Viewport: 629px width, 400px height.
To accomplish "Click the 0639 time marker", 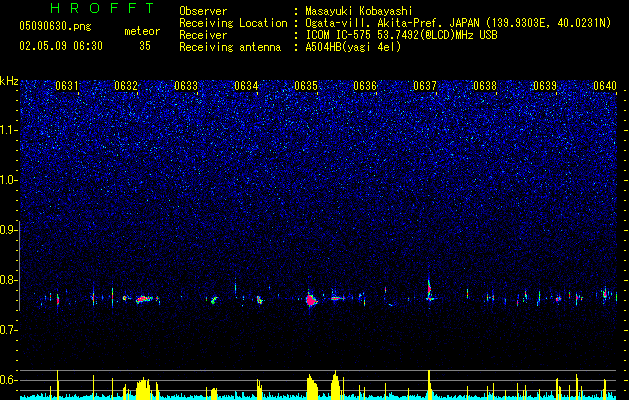I will point(545,86).
